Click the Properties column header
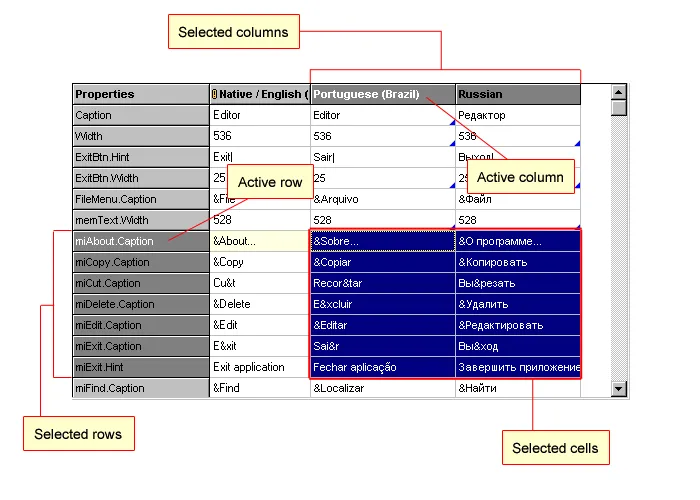 pyautogui.click(x=140, y=94)
